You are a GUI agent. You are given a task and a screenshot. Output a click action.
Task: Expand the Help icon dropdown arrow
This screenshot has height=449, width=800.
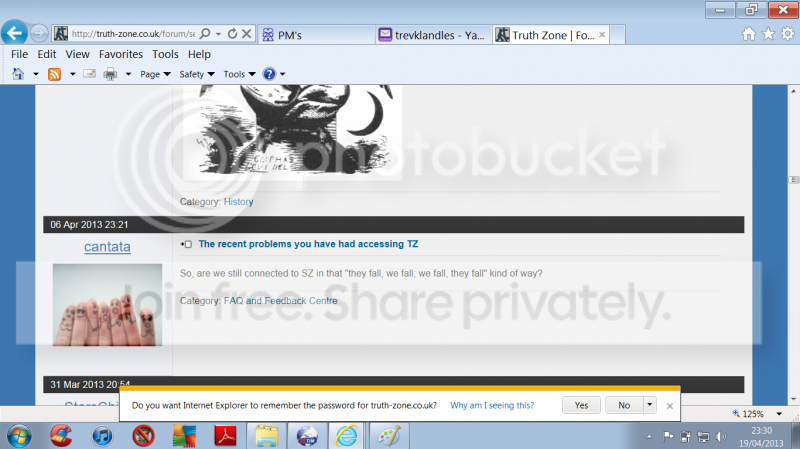[283, 74]
